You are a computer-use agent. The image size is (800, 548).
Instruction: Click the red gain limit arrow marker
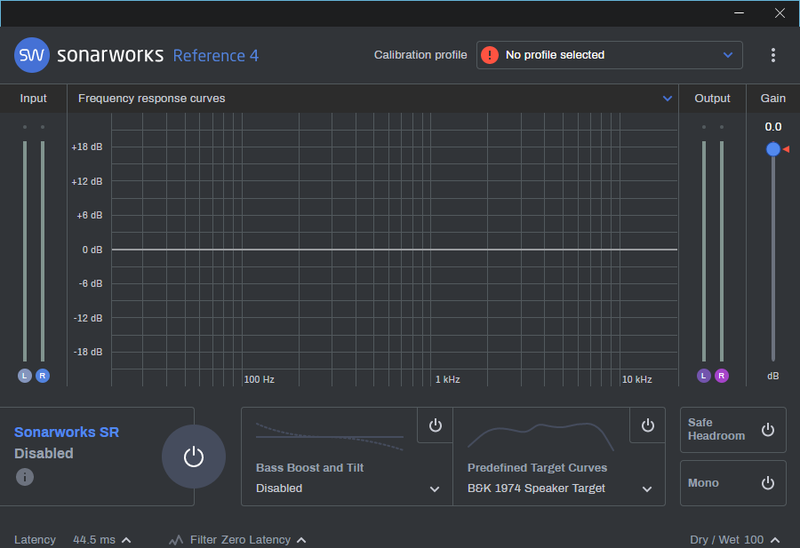(786, 149)
